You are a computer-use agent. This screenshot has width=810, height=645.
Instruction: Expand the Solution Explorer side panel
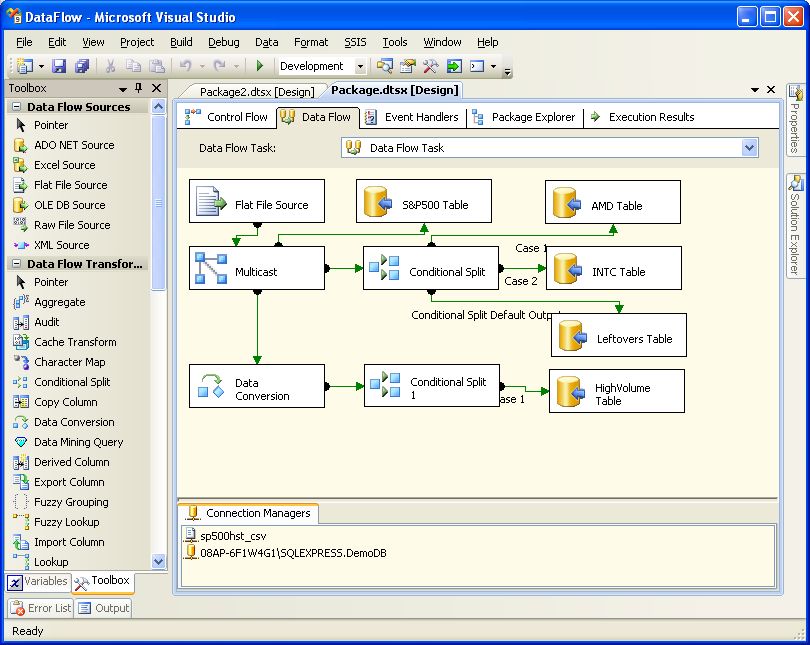[x=795, y=226]
